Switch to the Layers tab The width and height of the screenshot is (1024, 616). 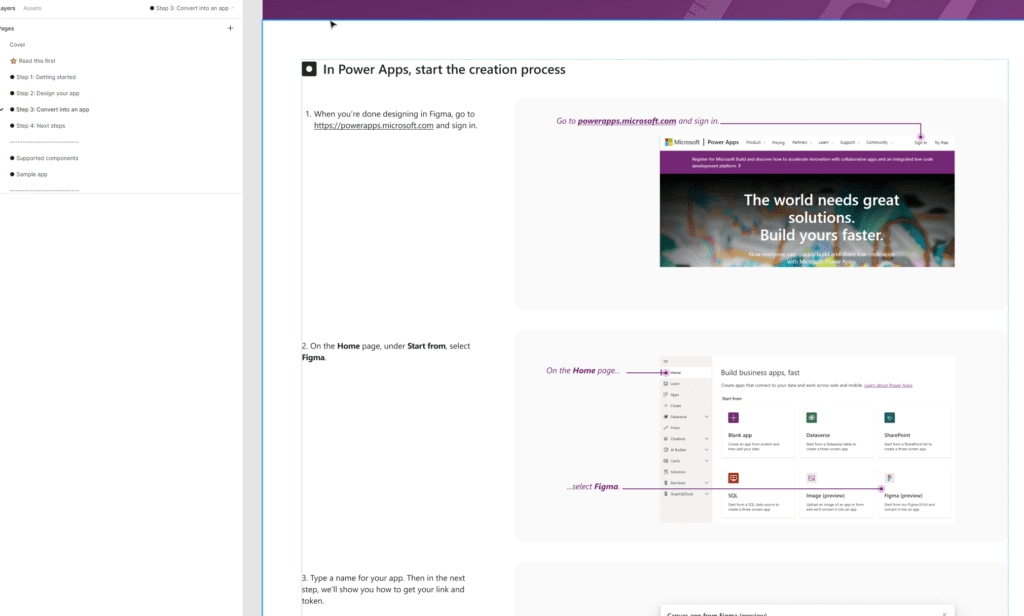[9, 7]
